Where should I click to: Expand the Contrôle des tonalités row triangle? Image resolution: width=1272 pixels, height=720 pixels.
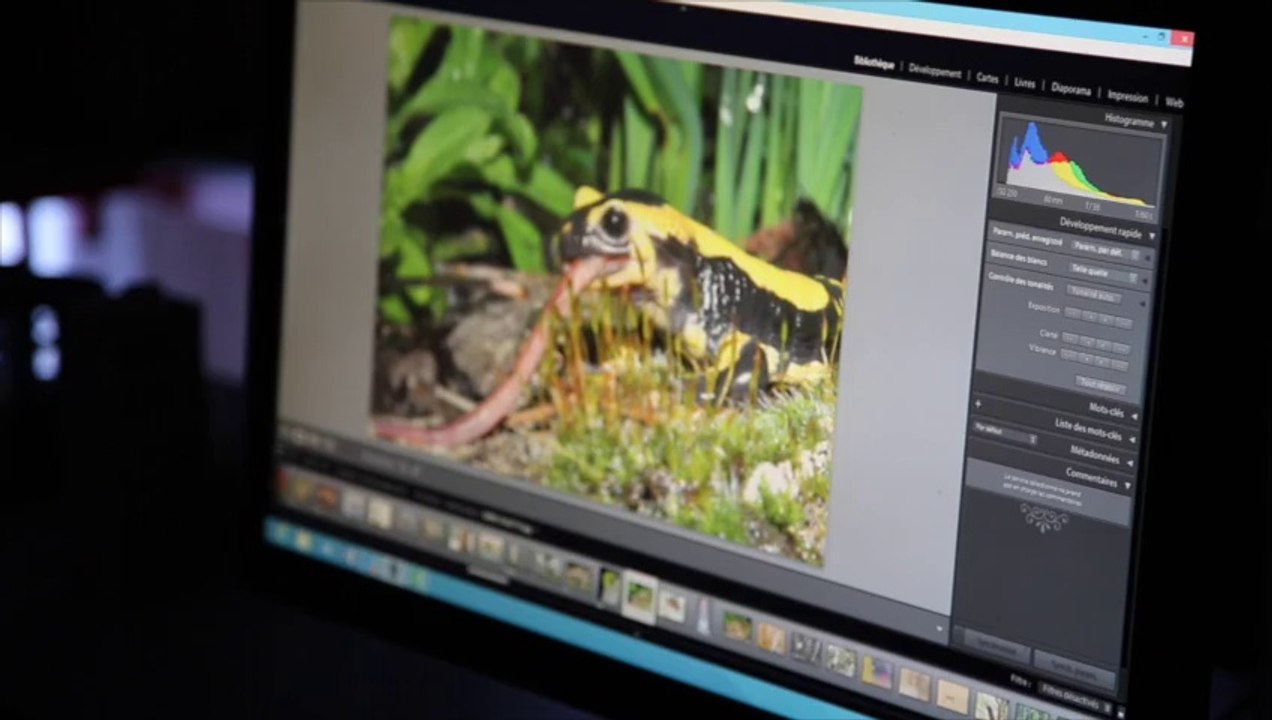1144,302
